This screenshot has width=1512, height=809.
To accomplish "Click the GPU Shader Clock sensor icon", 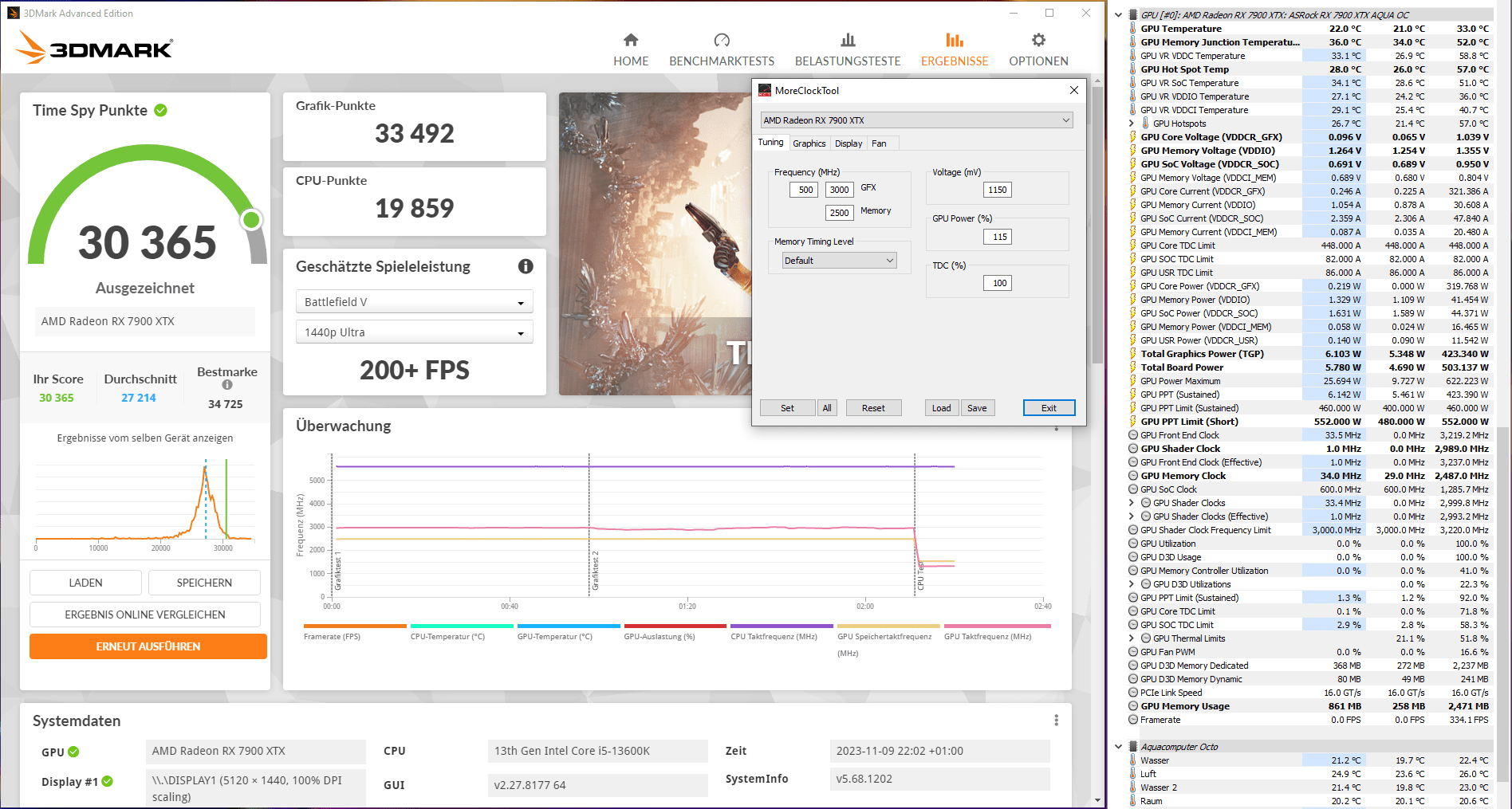I will pos(1133,449).
